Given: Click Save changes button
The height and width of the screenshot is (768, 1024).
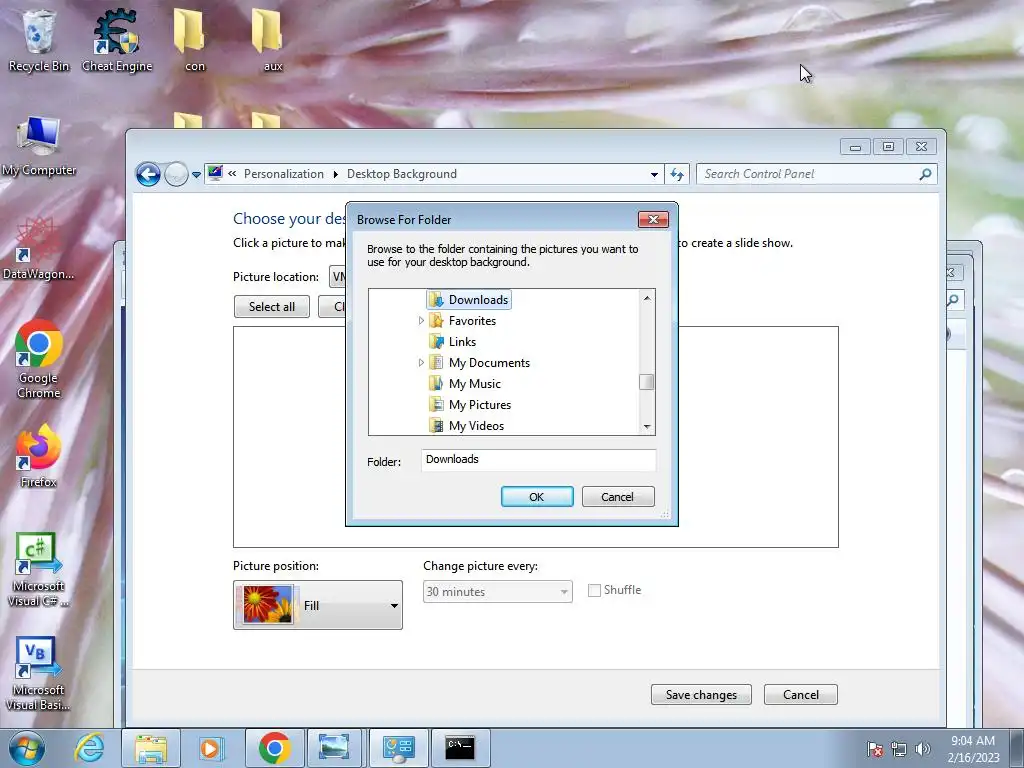Looking at the screenshot, I should (701, 694).
